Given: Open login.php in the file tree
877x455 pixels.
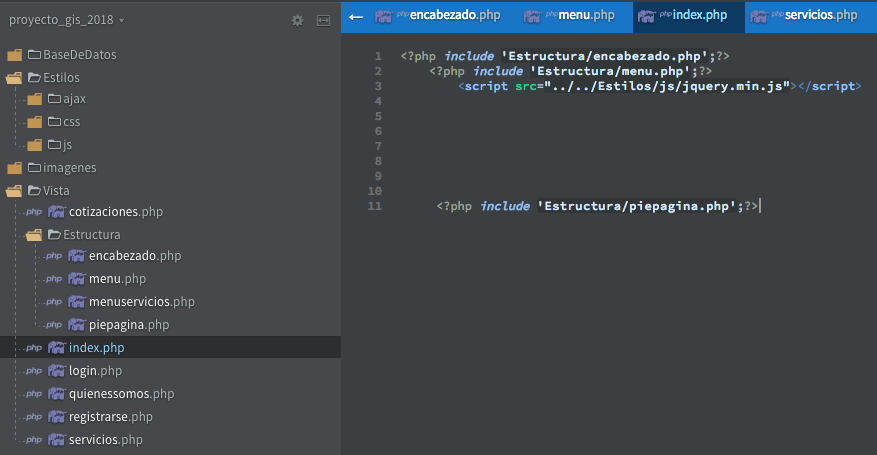Looking at the screenshot, I should coord(95,371).
